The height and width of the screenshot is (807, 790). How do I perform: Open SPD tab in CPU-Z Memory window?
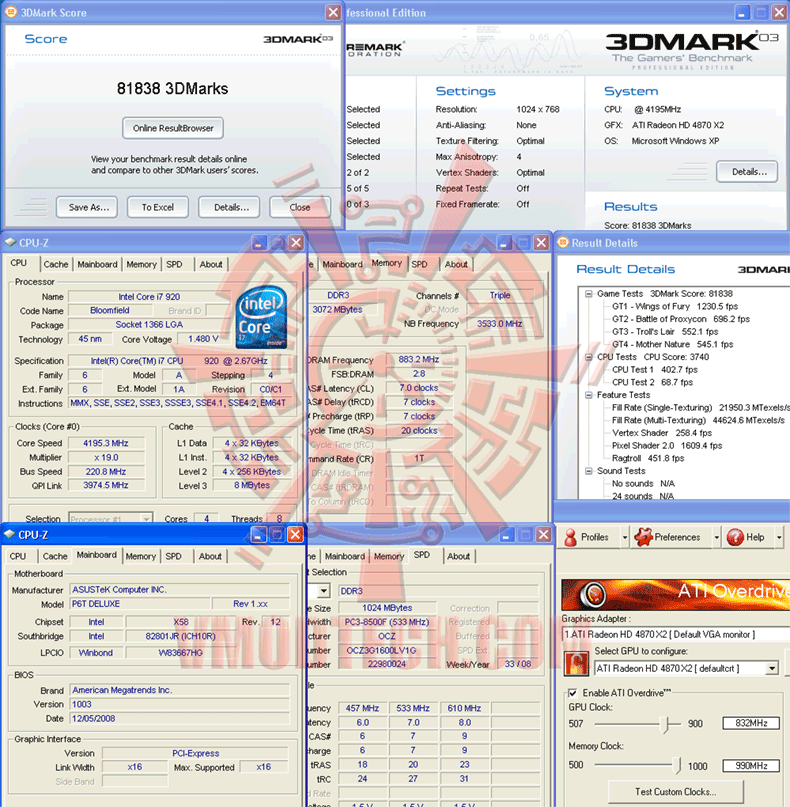[419, 264]
